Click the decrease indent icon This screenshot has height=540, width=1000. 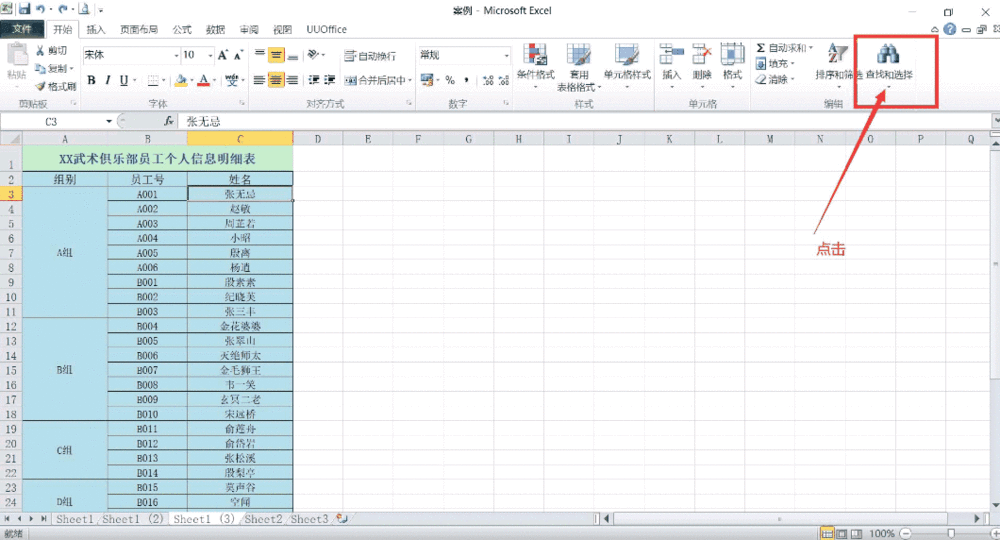tap(314, 80)
